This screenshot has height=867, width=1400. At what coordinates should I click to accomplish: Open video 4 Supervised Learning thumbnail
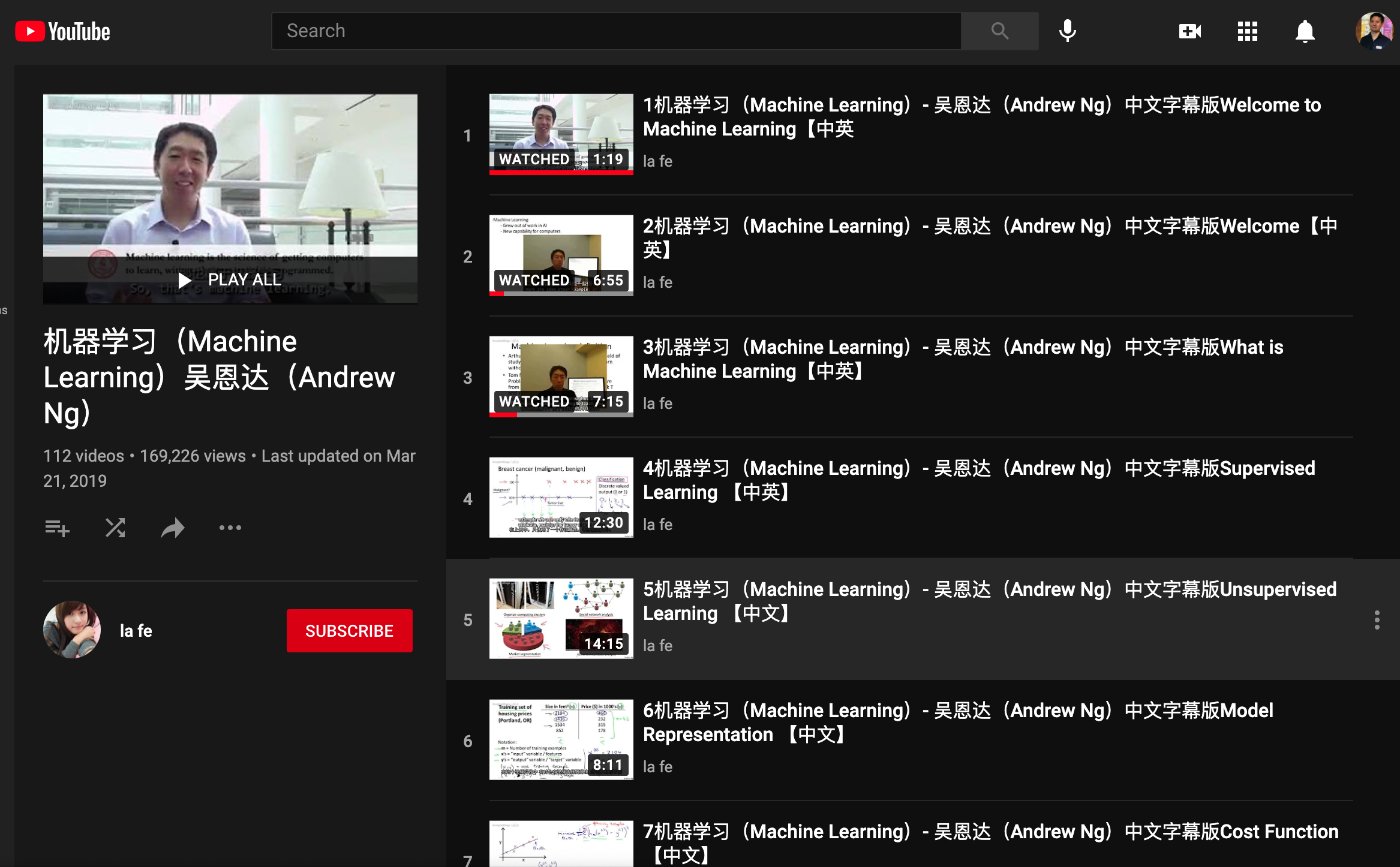tap(561, 498)
